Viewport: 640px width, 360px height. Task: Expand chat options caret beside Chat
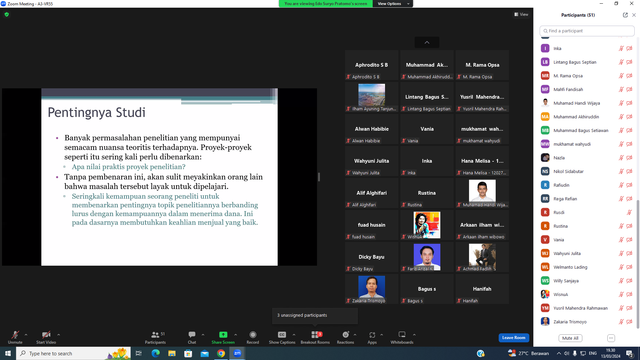(203, 335)
